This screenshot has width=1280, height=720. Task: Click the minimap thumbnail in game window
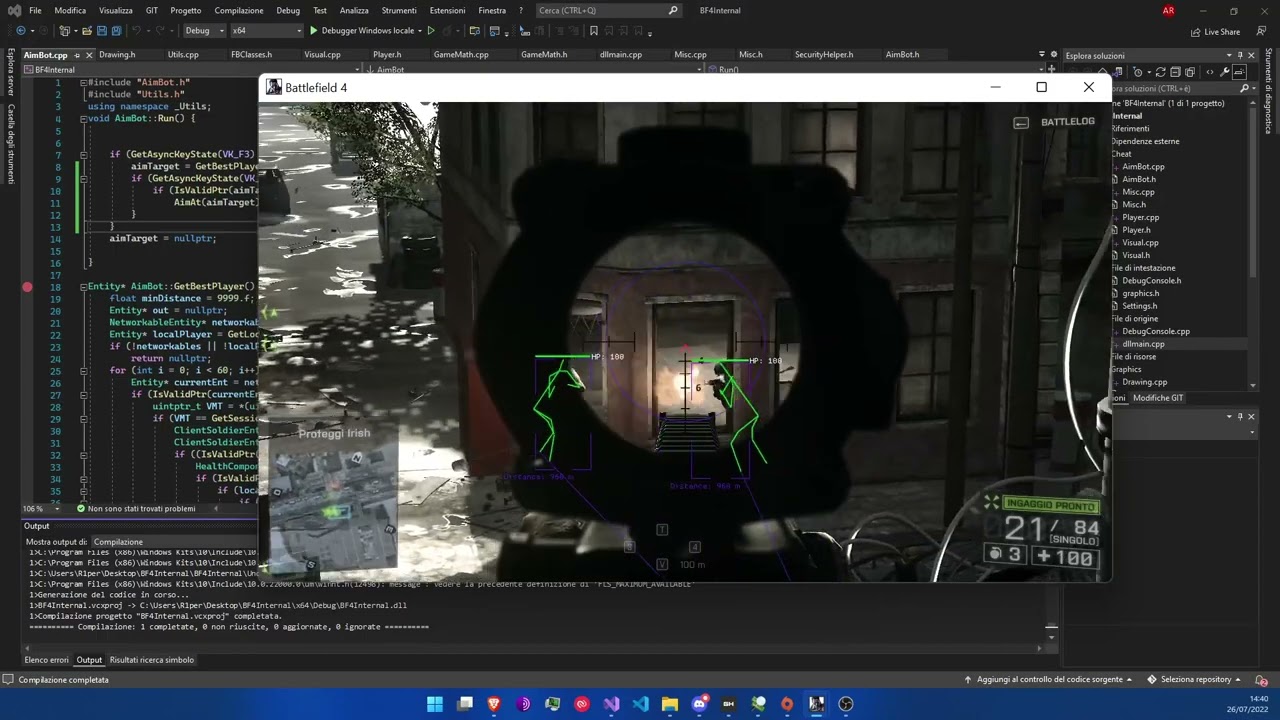(333, 506)
